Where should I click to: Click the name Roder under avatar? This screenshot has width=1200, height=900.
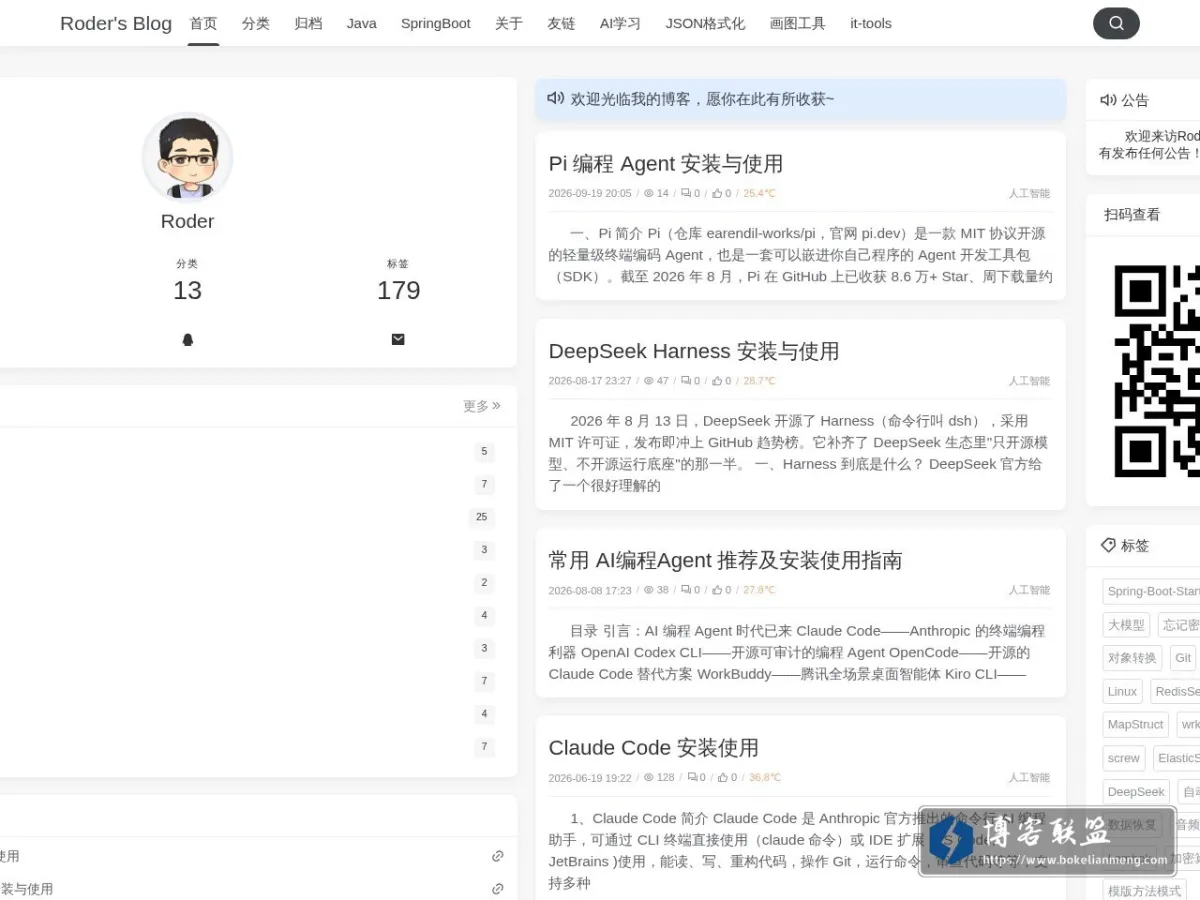pyautogui.click(x=187, y=221)
